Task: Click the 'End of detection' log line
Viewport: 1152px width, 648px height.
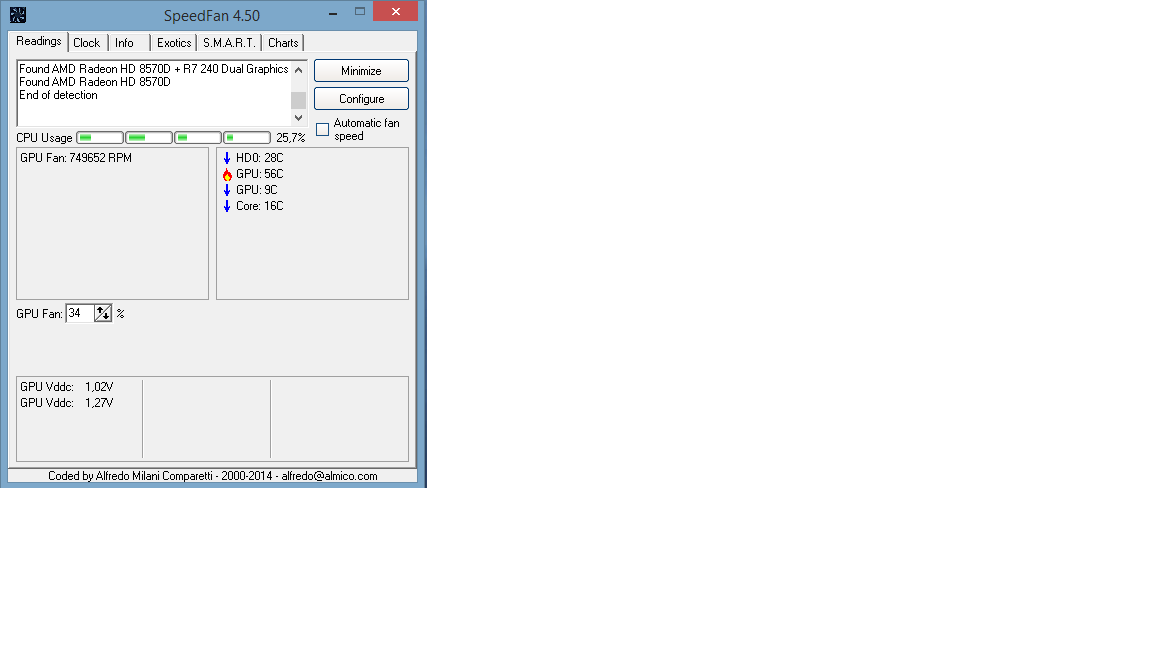Action: [x=58, y=96]
